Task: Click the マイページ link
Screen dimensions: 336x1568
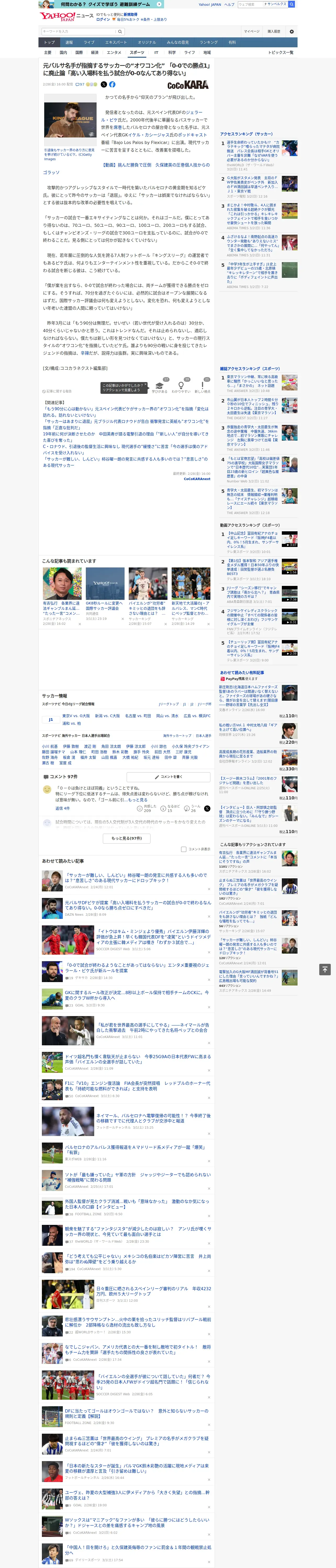Action: 251,31
